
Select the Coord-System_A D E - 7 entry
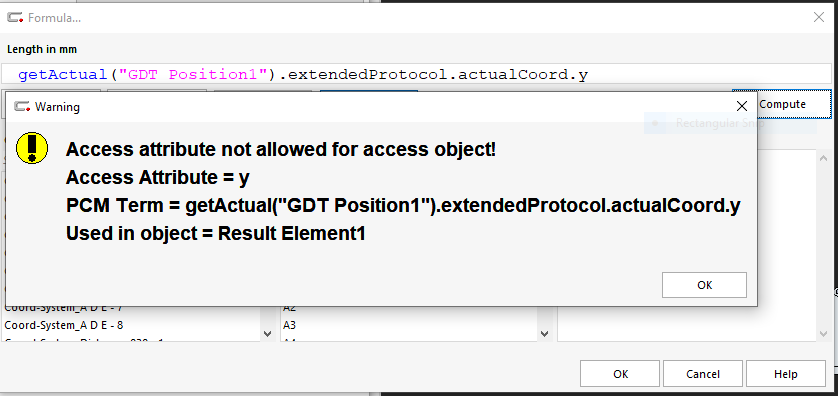[64, 308]
